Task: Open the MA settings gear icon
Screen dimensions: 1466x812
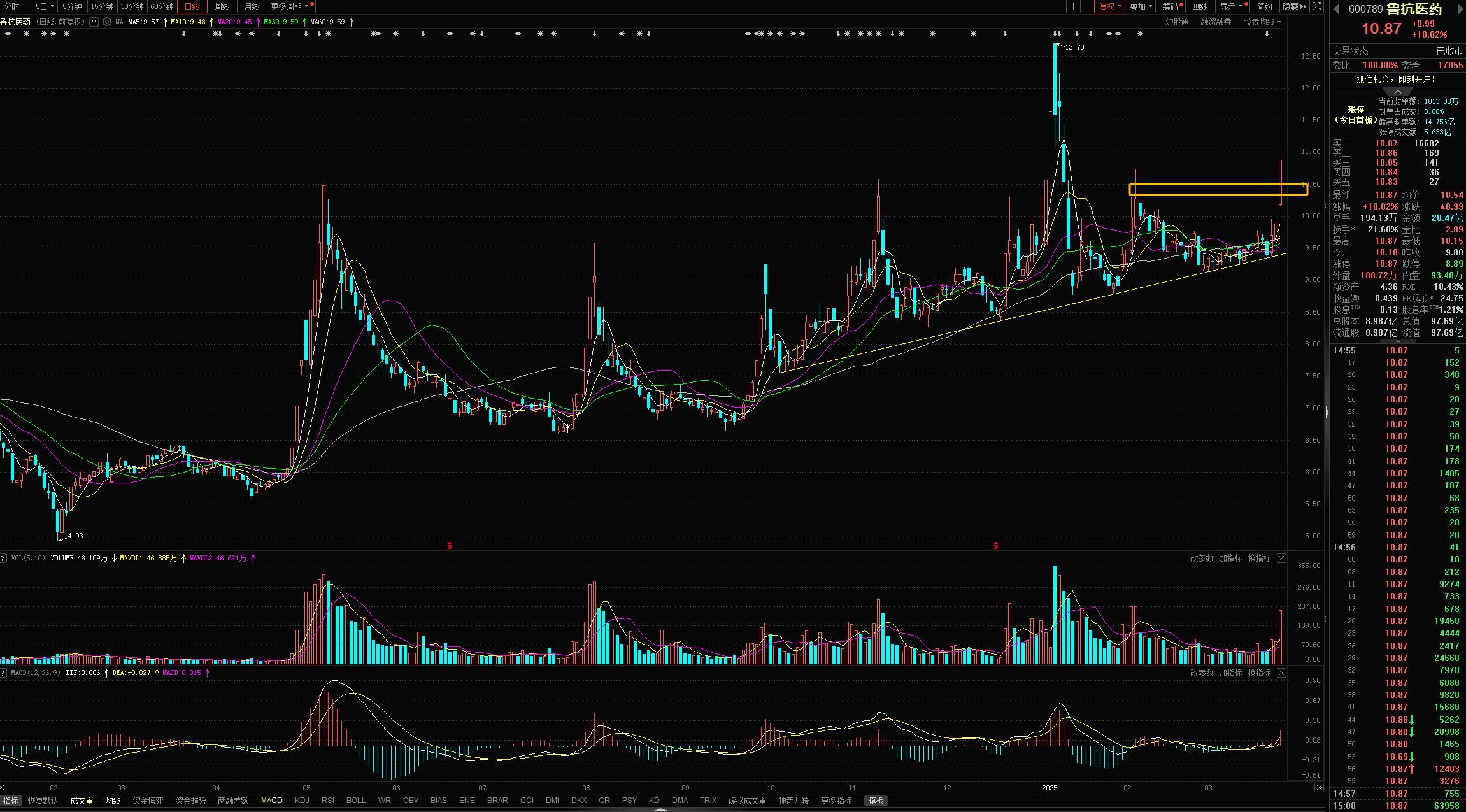Action: pyautogui.click(x=107, y=22)
